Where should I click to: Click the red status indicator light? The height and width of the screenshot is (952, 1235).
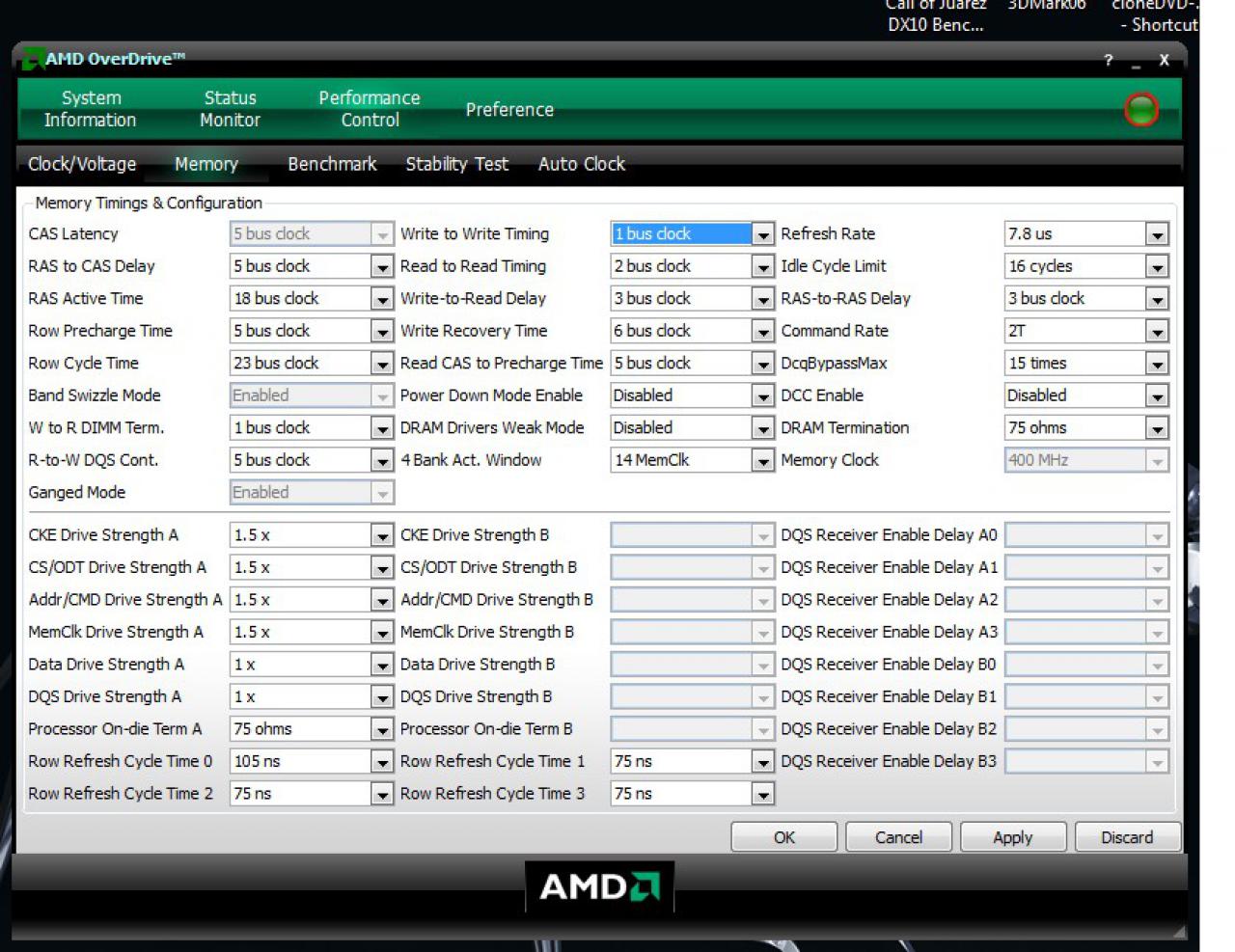point(1141,109)
